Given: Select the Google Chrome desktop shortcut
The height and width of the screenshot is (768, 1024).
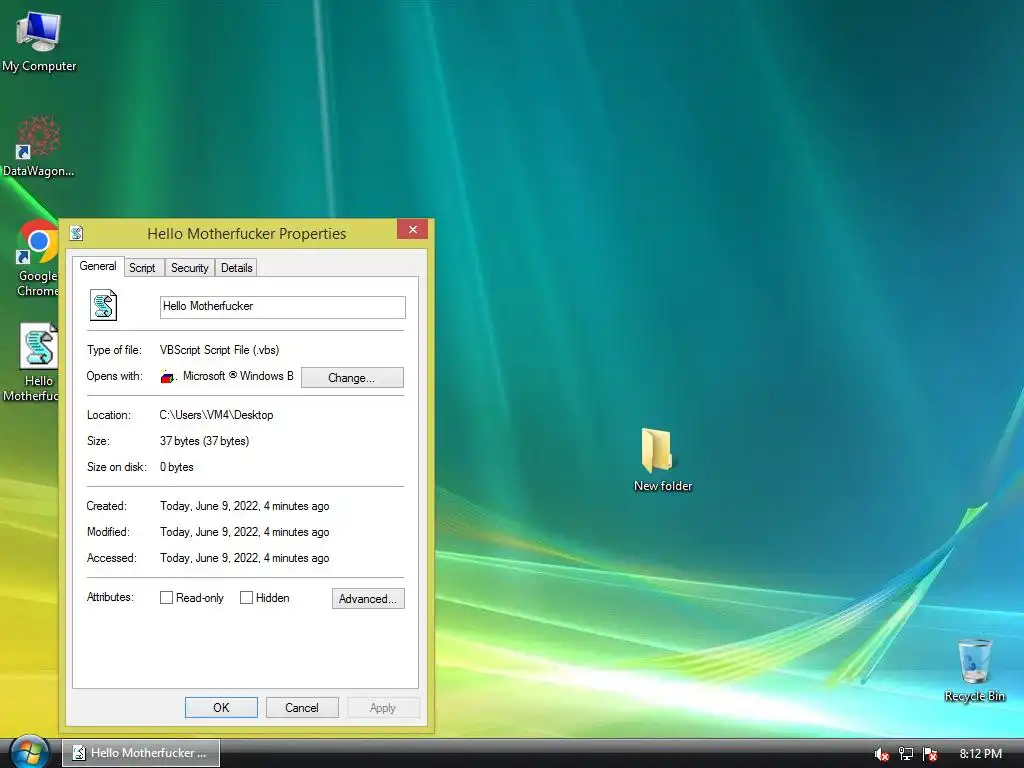Looking at the screenshot, I should tap(37, 259).
